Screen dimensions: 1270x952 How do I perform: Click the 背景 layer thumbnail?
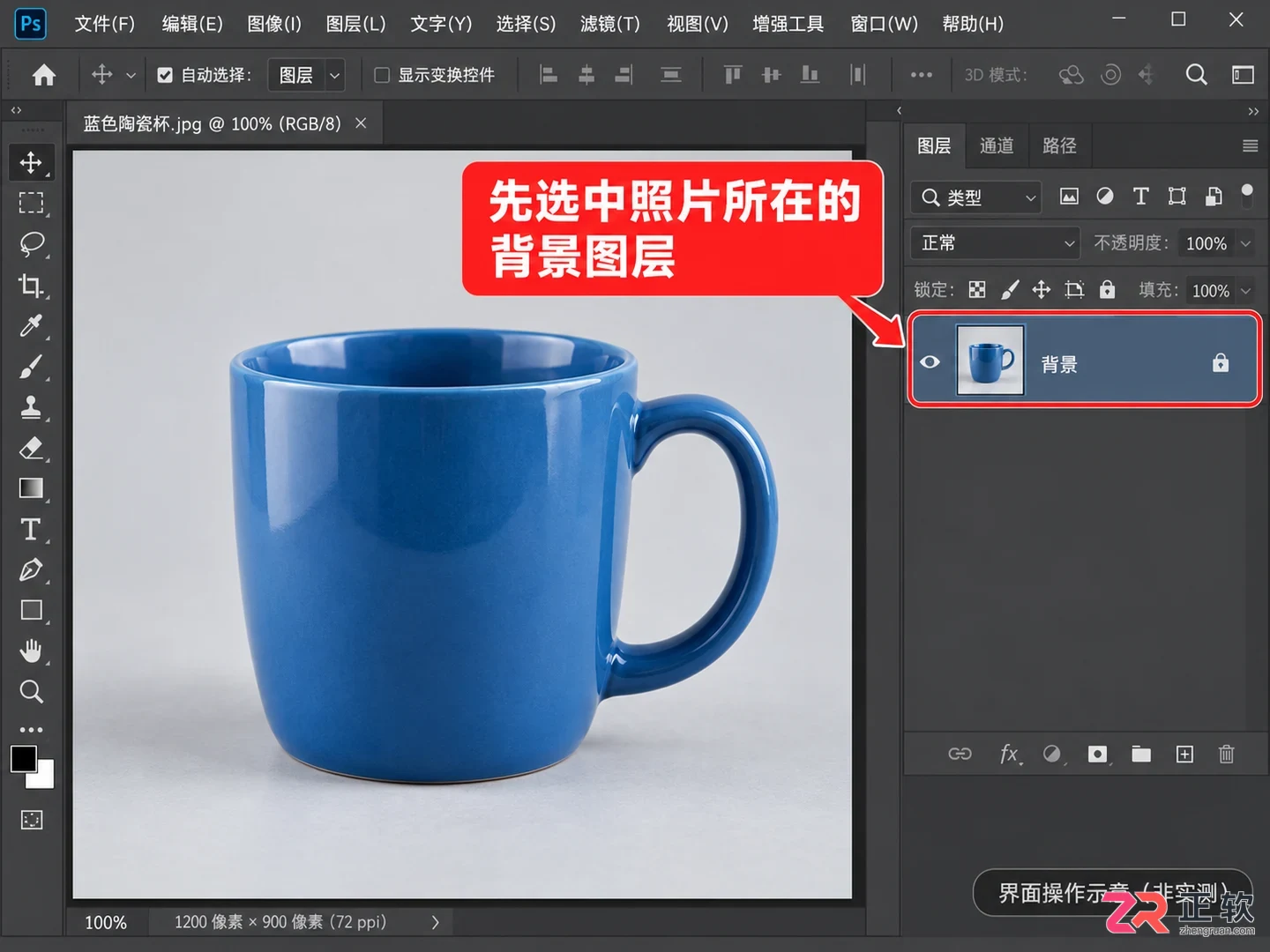point(990,361)
